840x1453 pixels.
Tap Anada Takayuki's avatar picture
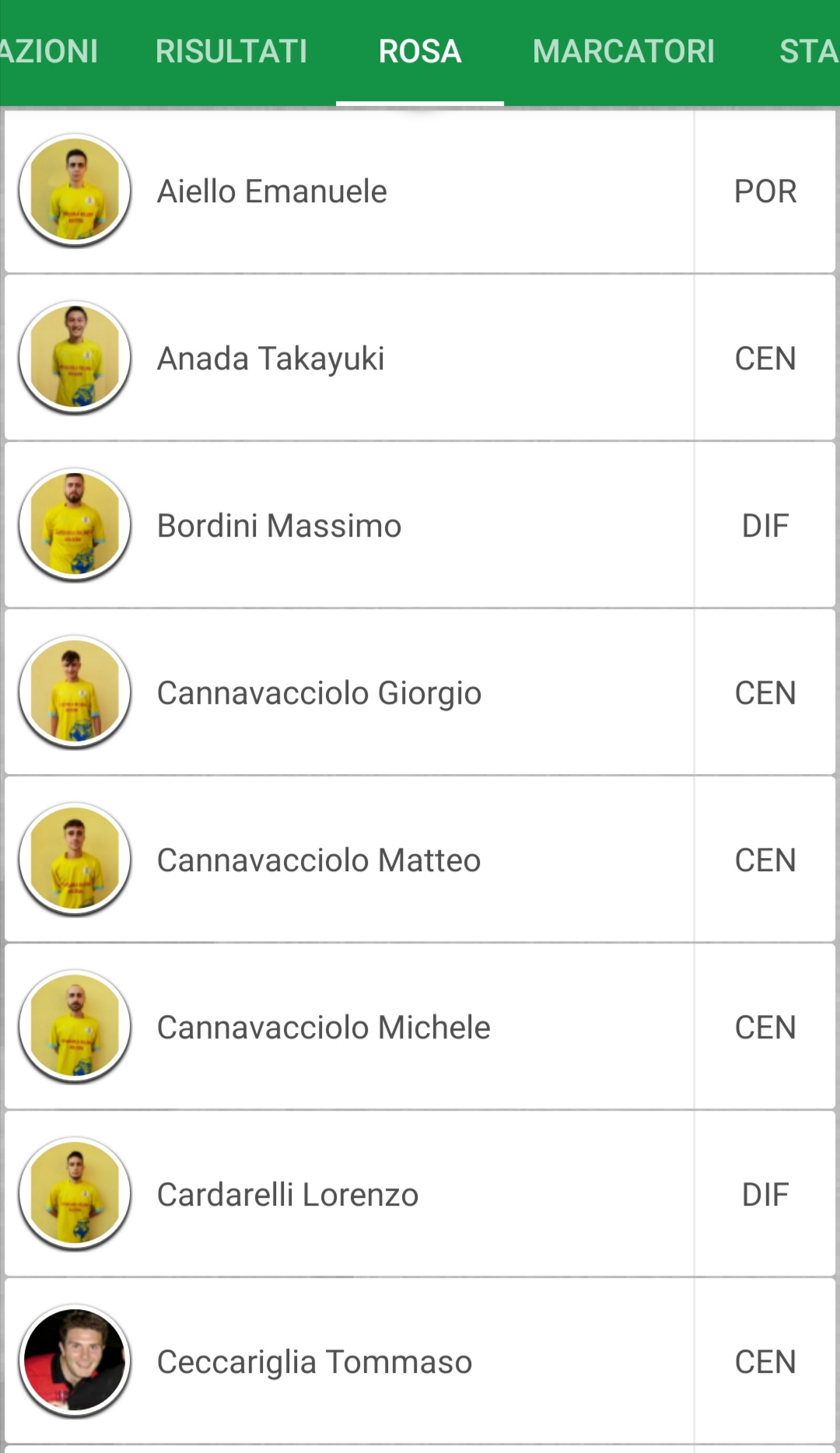[75, 358]
